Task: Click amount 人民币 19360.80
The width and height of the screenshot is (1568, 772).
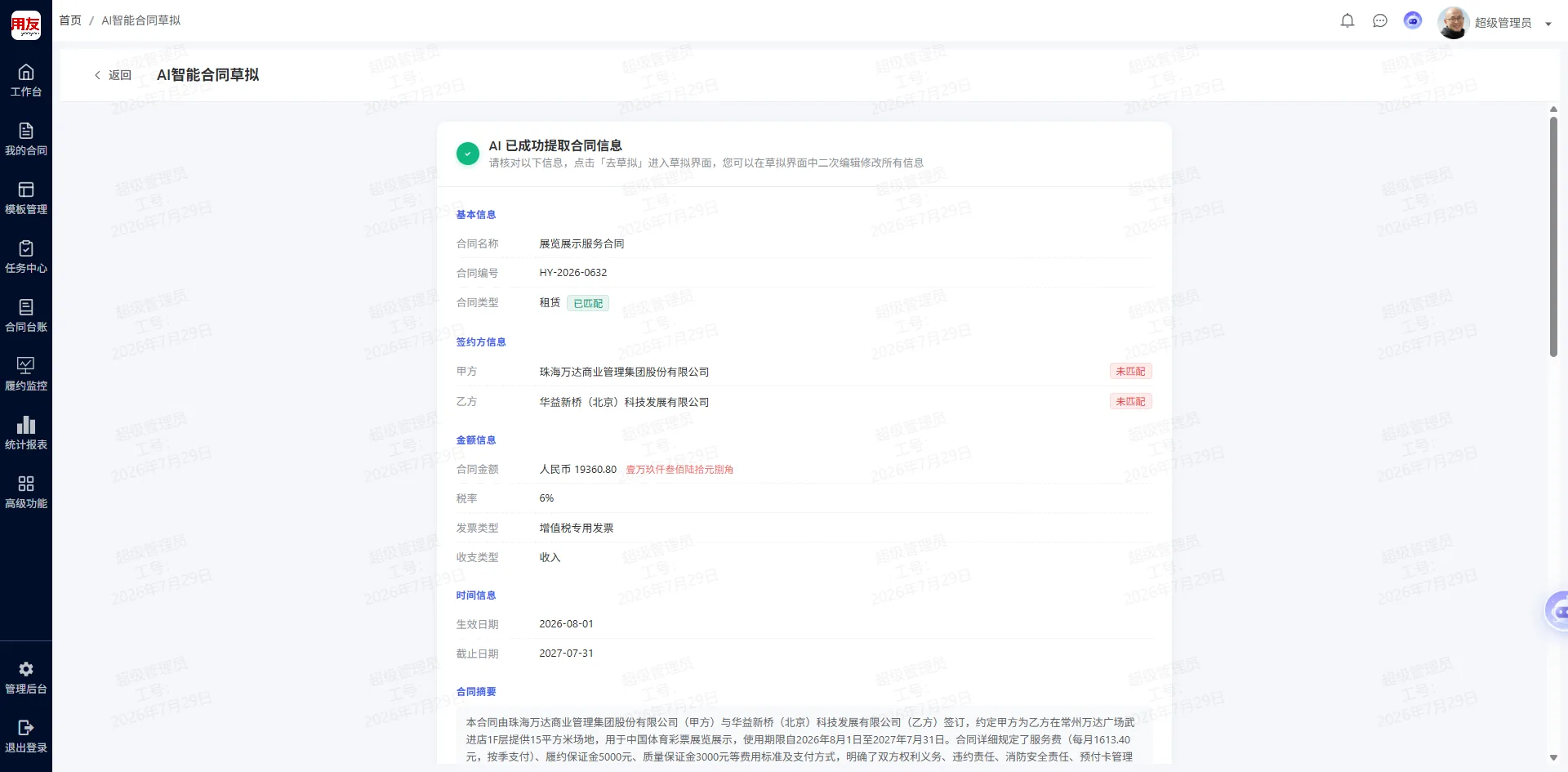Action: coord(578,470)
